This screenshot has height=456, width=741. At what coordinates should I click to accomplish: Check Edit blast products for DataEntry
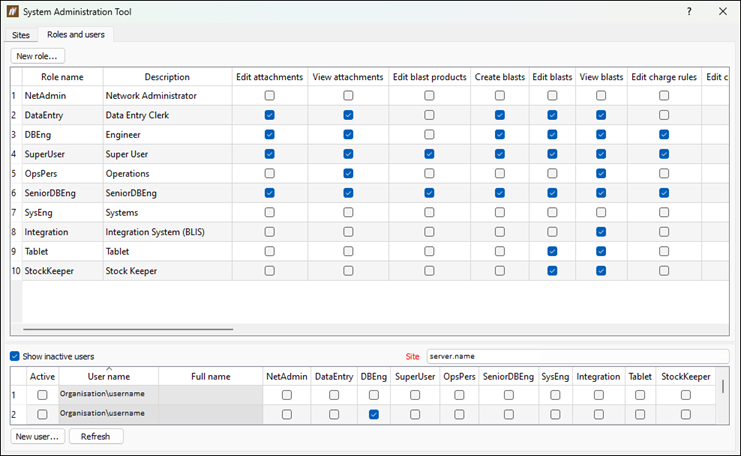429,115
